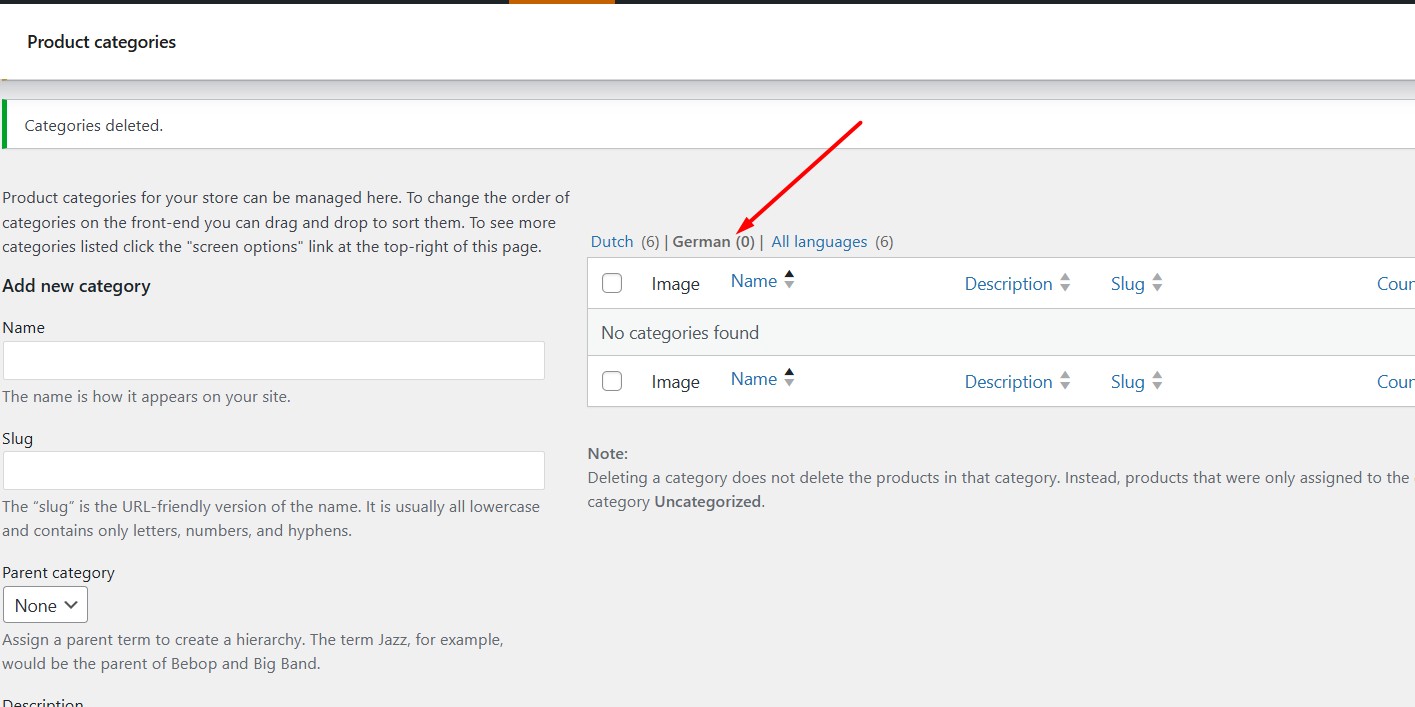Select the German language filter
Viewport: 1415px width, 707px height.
701,242
